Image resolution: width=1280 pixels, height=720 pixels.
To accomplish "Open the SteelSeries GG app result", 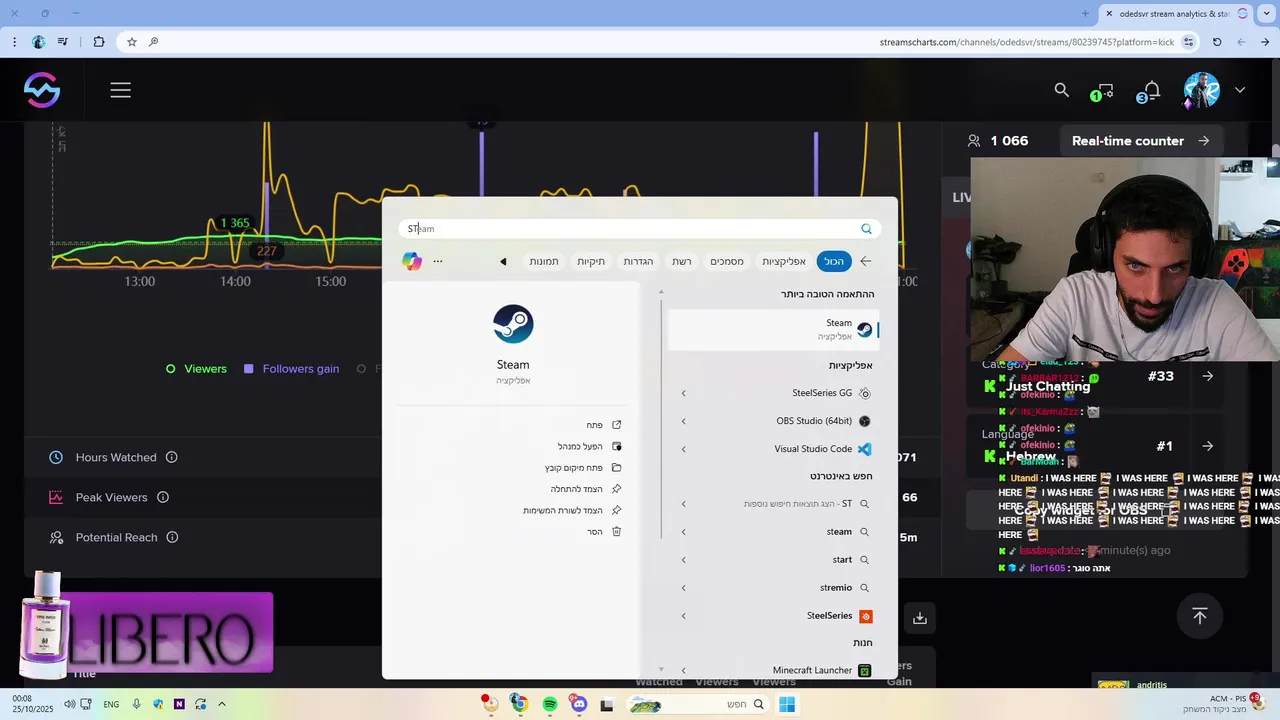I will (773, 393).
